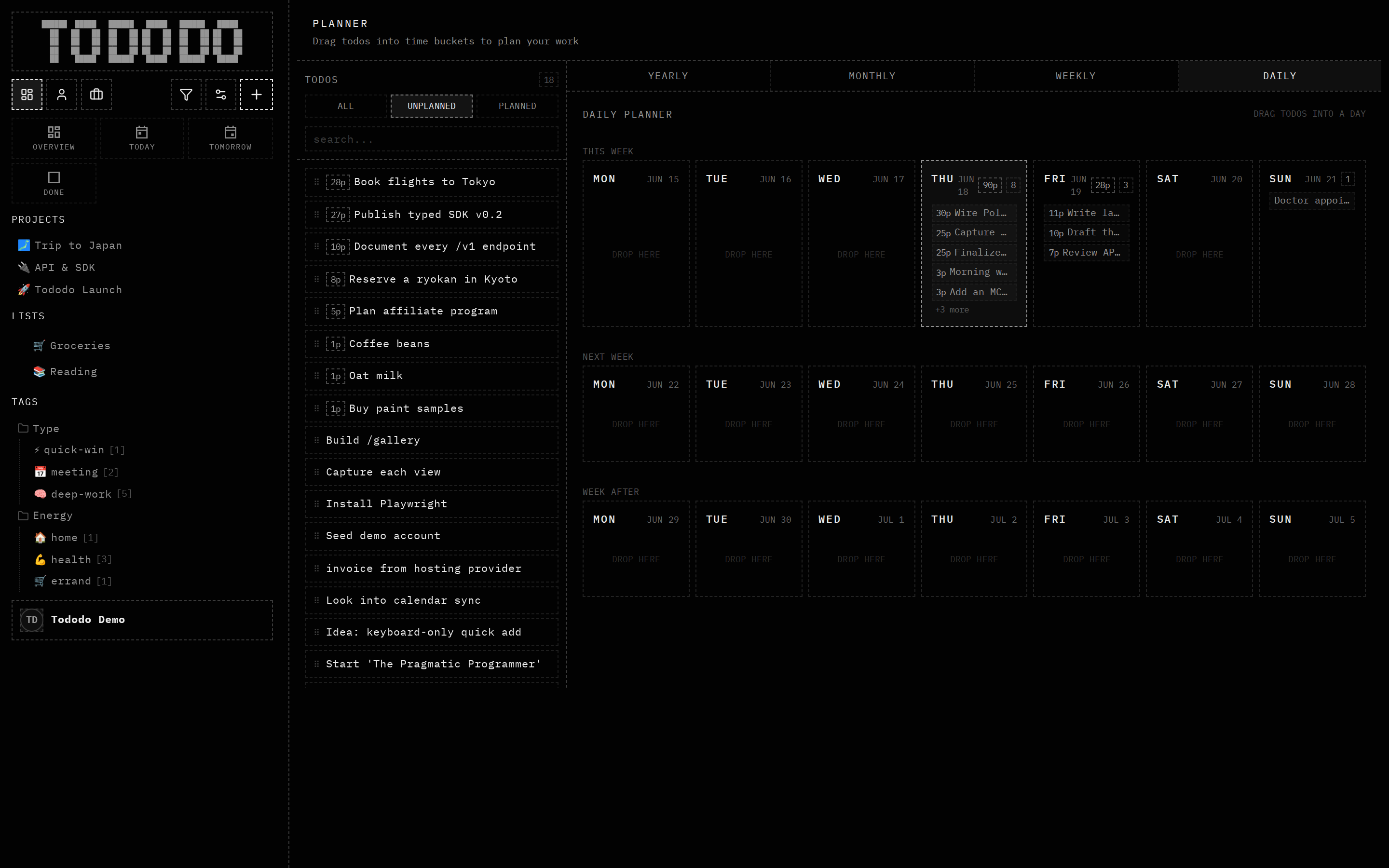Select the ALL todos filter
This screenshot has height=868, width=1389.
[345, 106]
